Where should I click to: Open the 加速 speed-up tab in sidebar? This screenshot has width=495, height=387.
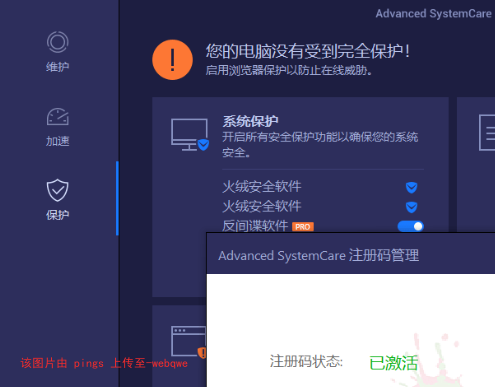pyautogui.click(x=58, y=127)
